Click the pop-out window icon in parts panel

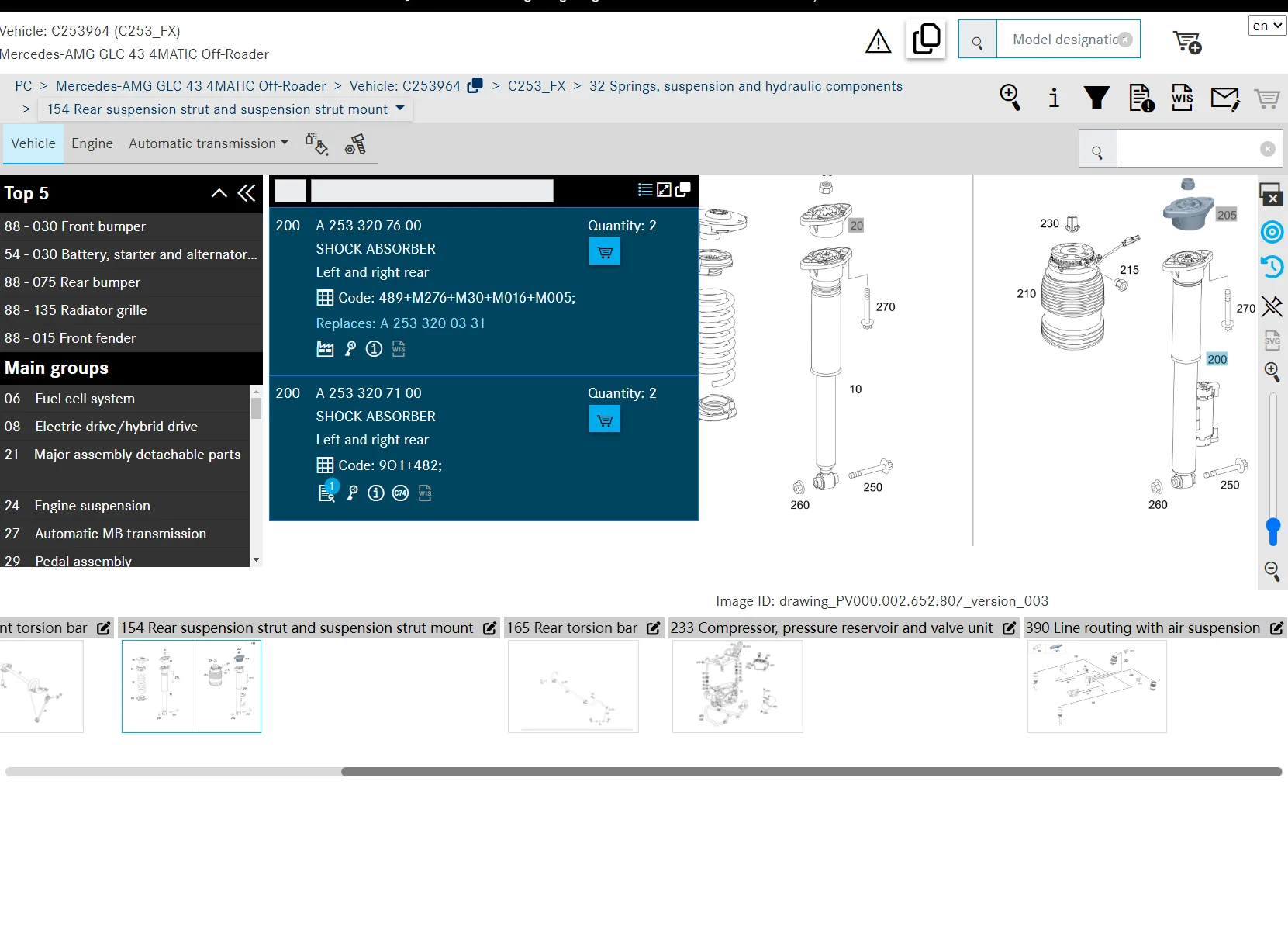pos(683,189)
